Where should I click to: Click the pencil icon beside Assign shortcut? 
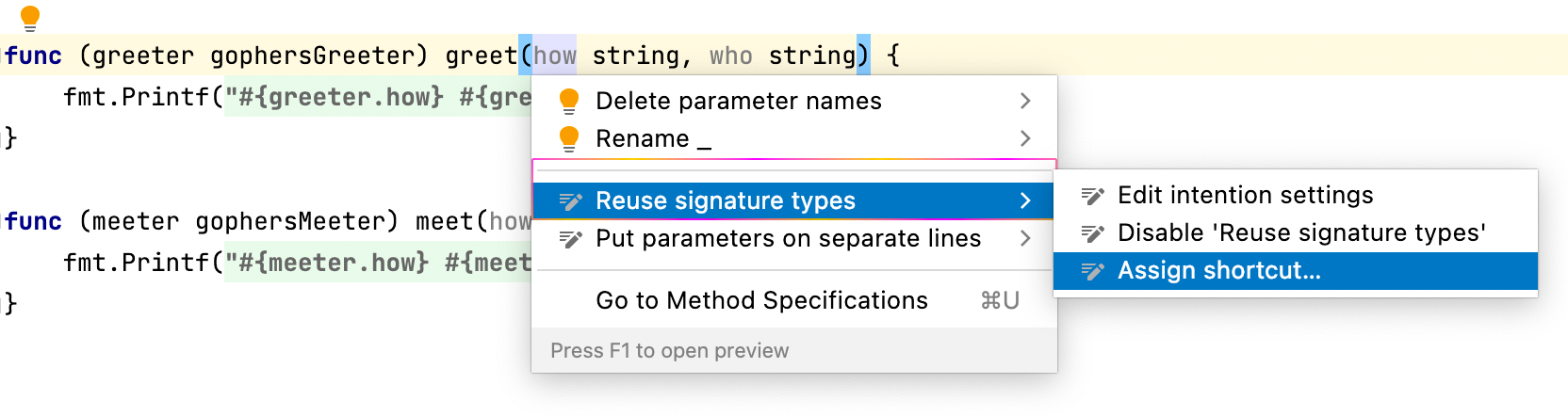[1092, 271]
